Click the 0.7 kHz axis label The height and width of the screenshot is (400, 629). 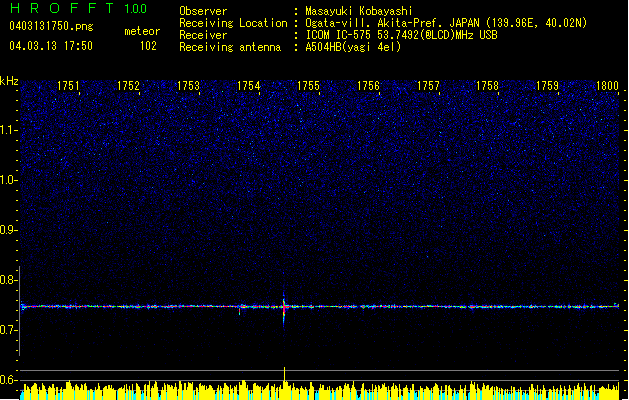click(8, 330)
